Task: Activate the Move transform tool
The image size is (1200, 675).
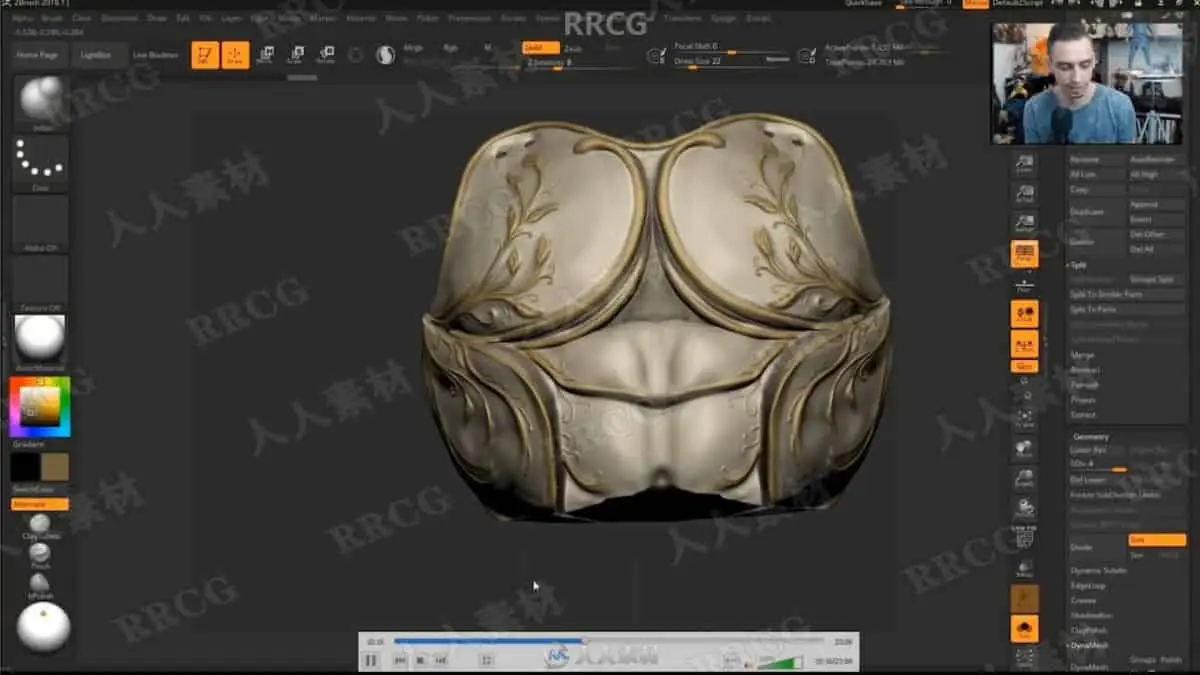Action: click(265, 55)
